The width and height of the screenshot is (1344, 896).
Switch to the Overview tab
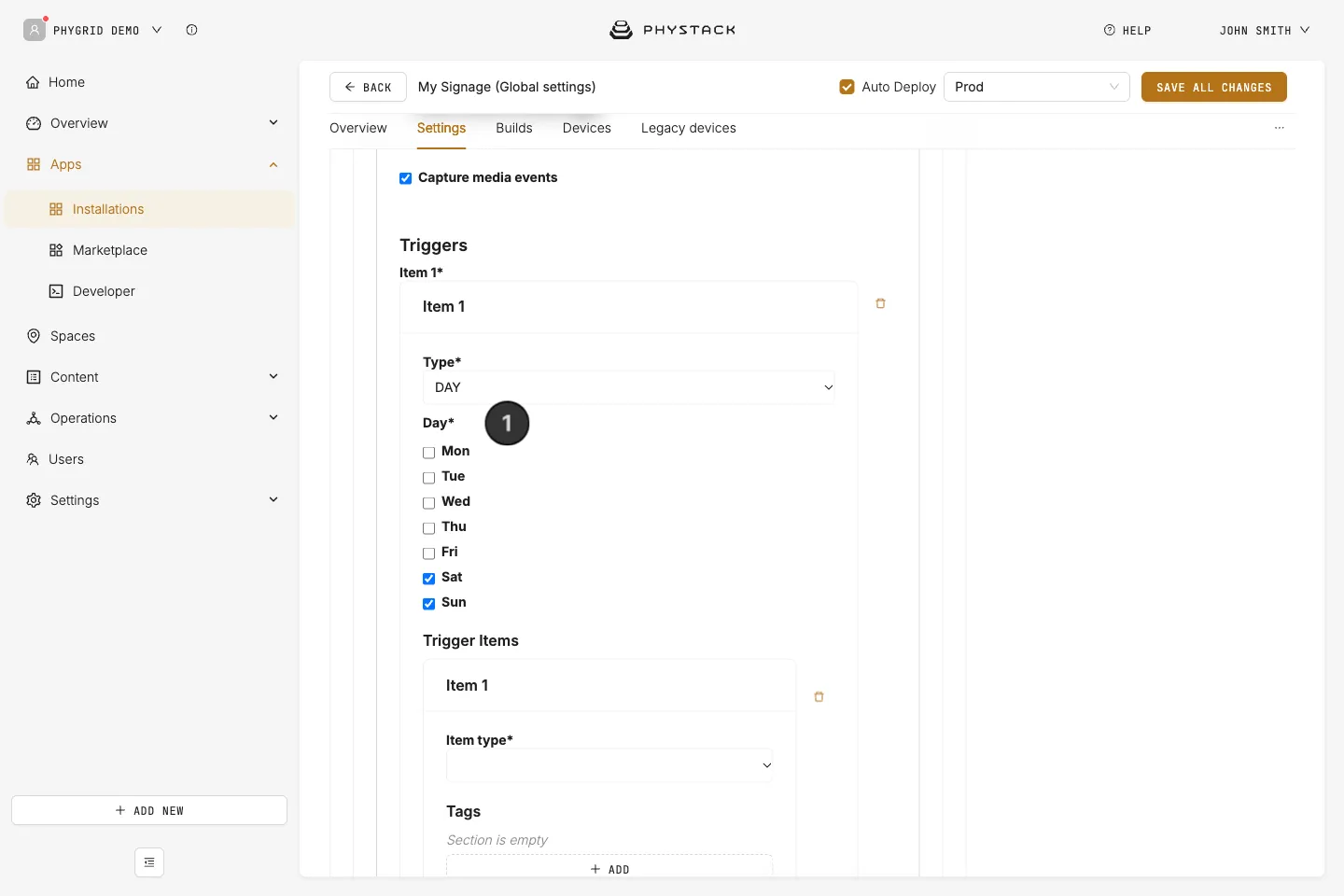click(358, 128)
